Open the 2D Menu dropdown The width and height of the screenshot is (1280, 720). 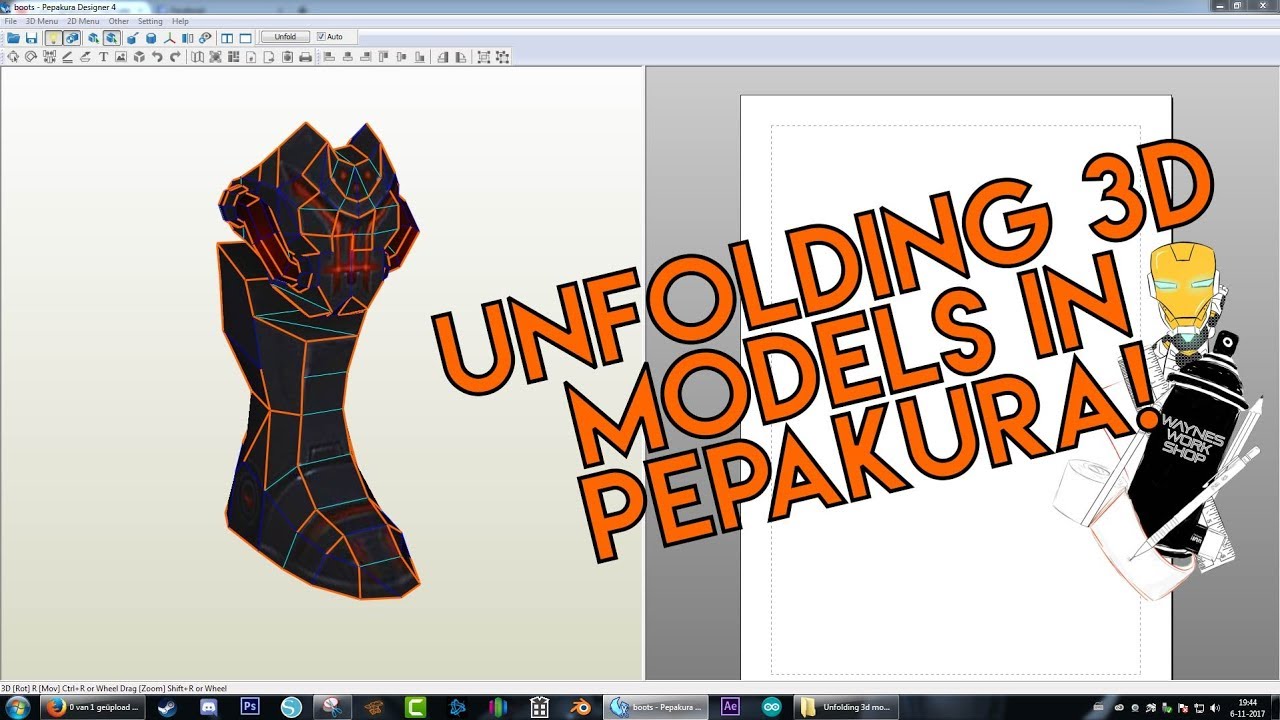83,21
